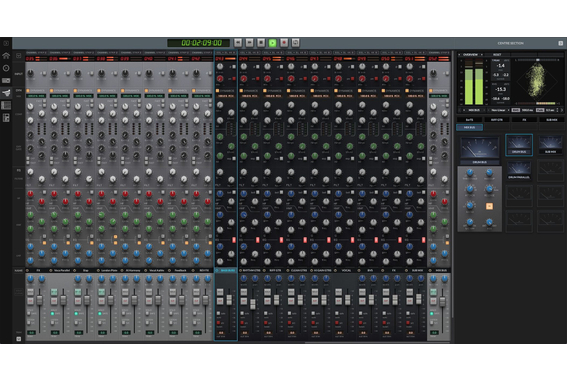Click the circular plug-in icon in sidebar
Screen dimensions: 567x380
tap(6, 68)
